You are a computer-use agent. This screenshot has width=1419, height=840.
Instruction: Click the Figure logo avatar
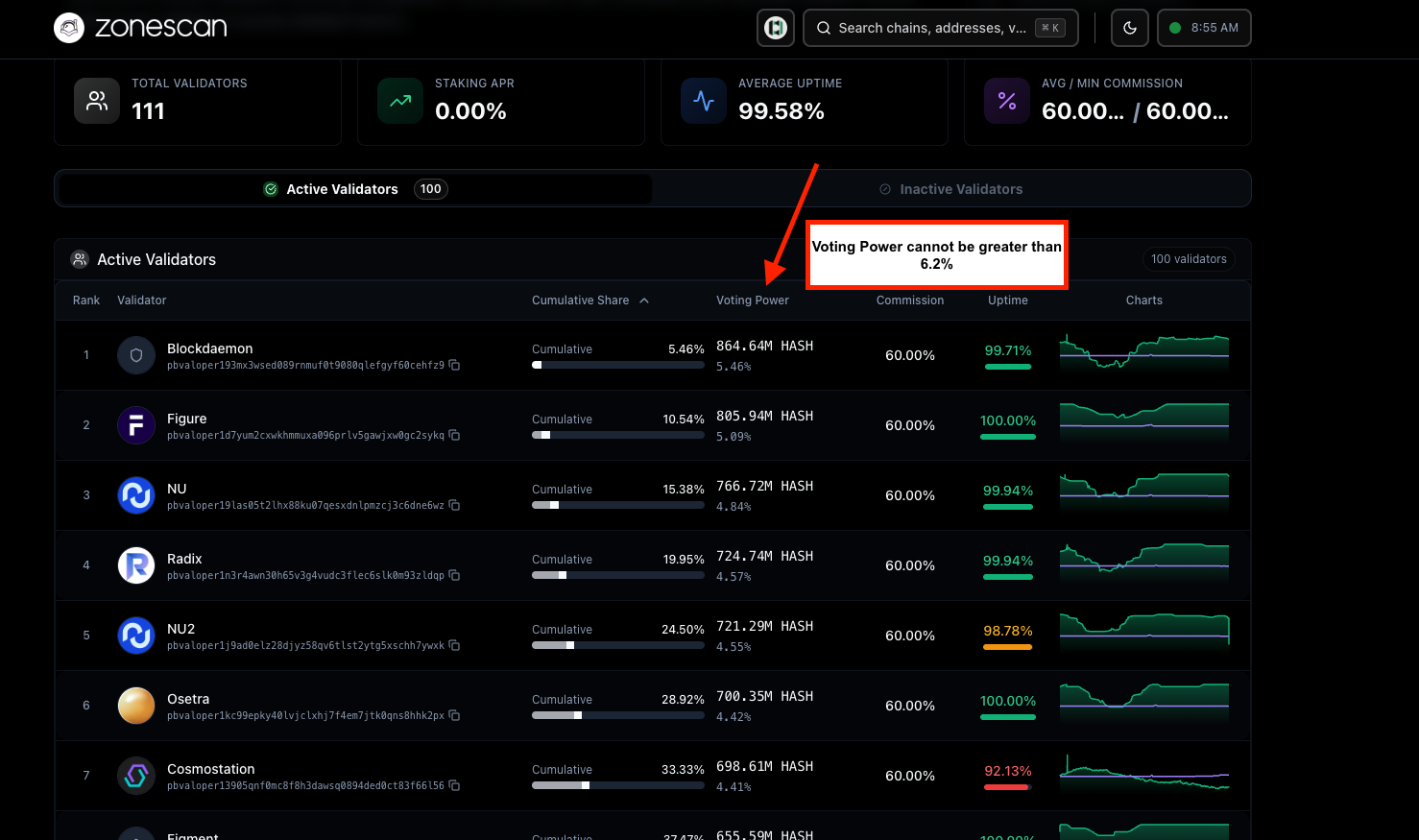tap(136, 425)
